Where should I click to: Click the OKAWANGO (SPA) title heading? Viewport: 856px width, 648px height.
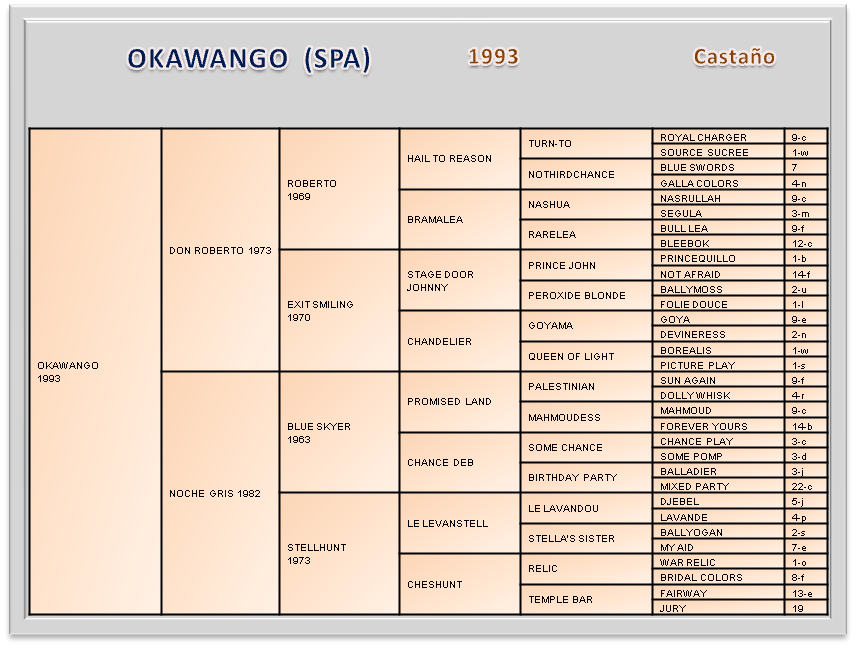point(249,59)
